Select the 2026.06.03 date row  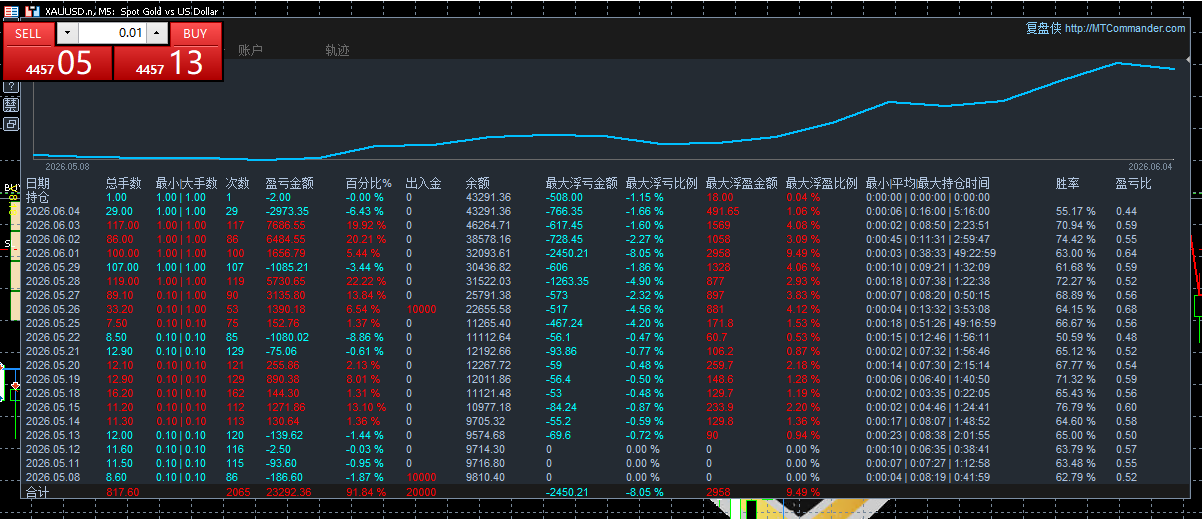[52, 225]
